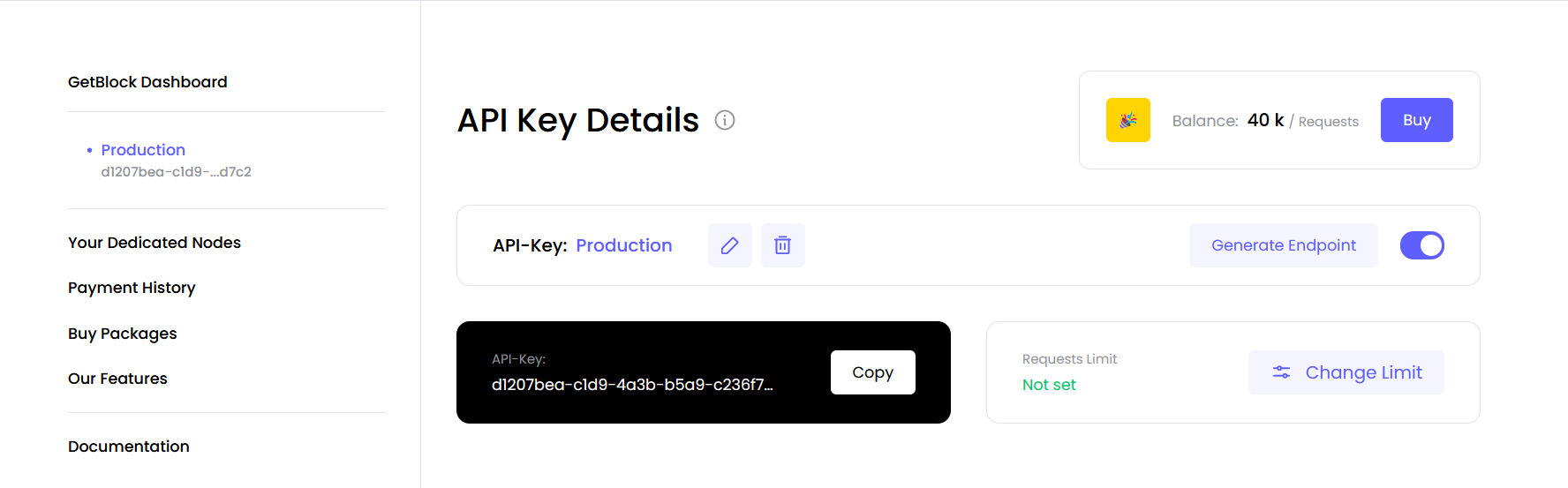Screen dimensions: 1568x488
Task: Click the info icon next to API Key Details
Action: 725,120
